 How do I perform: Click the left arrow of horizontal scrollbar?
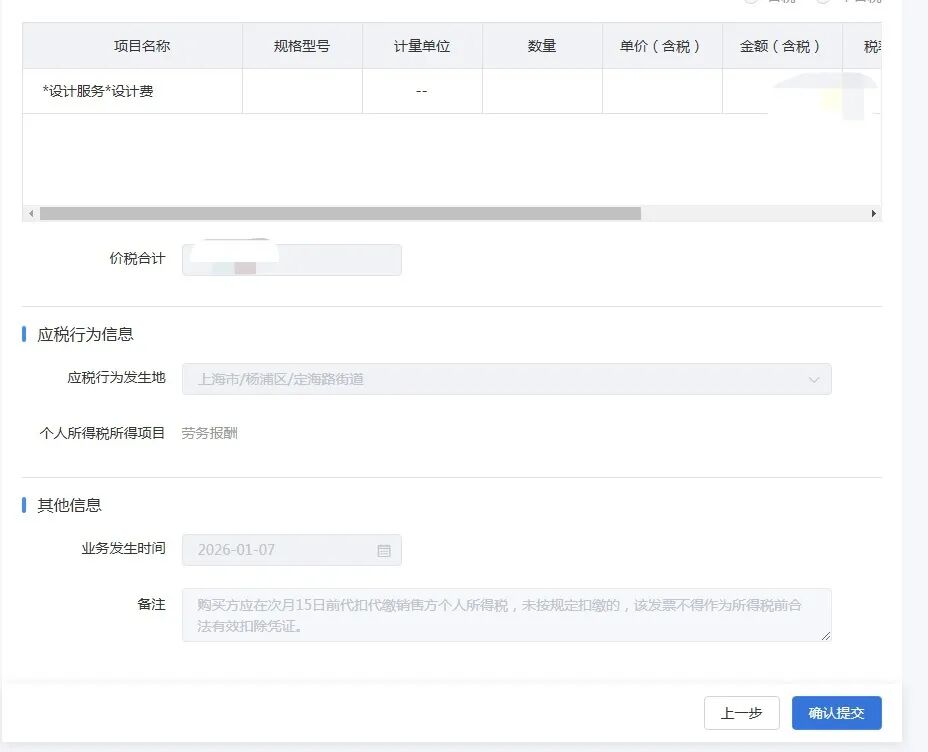click(x=30, y=214)
